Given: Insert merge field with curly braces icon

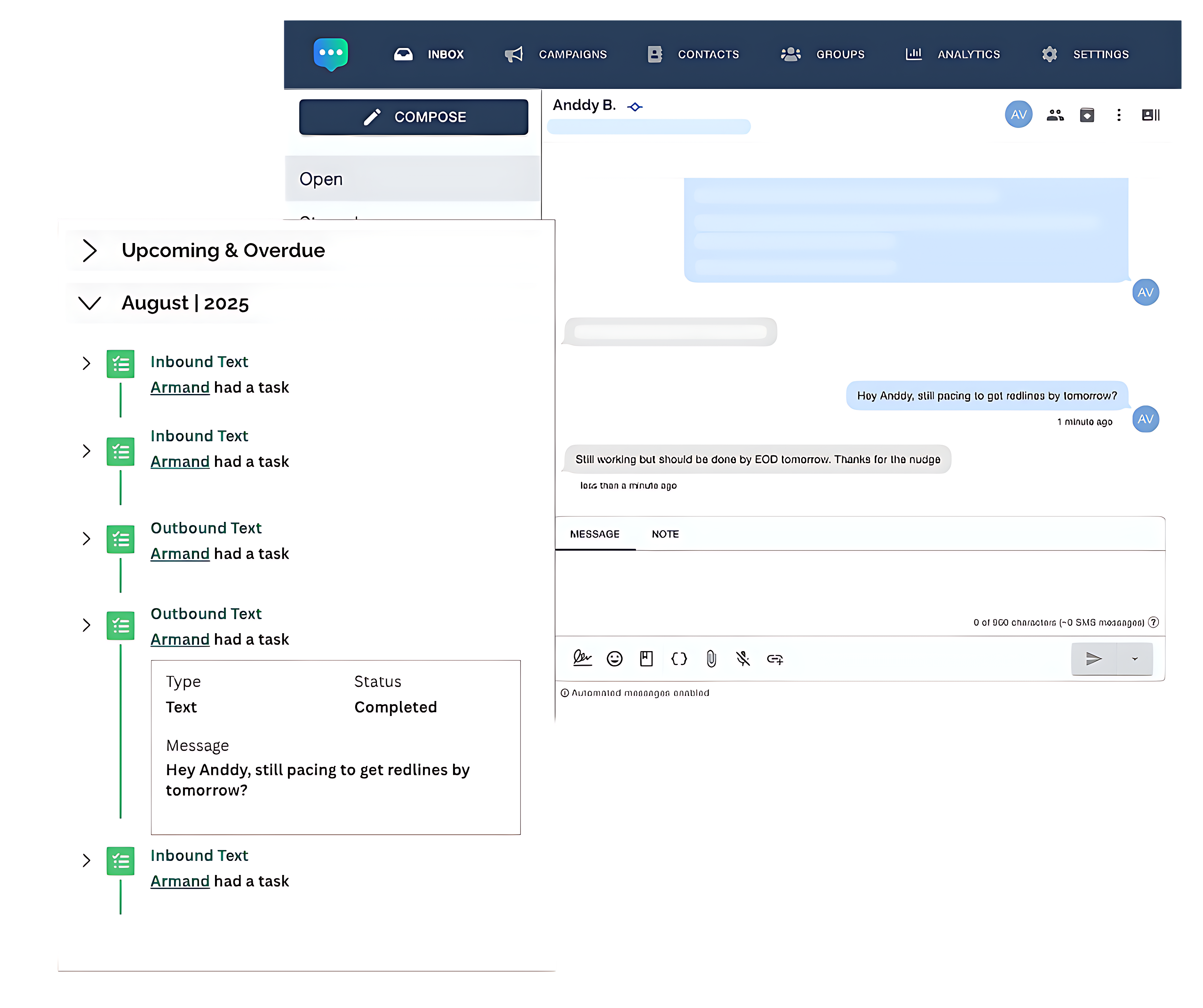Looking at the screenshot, I should click(679, 659).
